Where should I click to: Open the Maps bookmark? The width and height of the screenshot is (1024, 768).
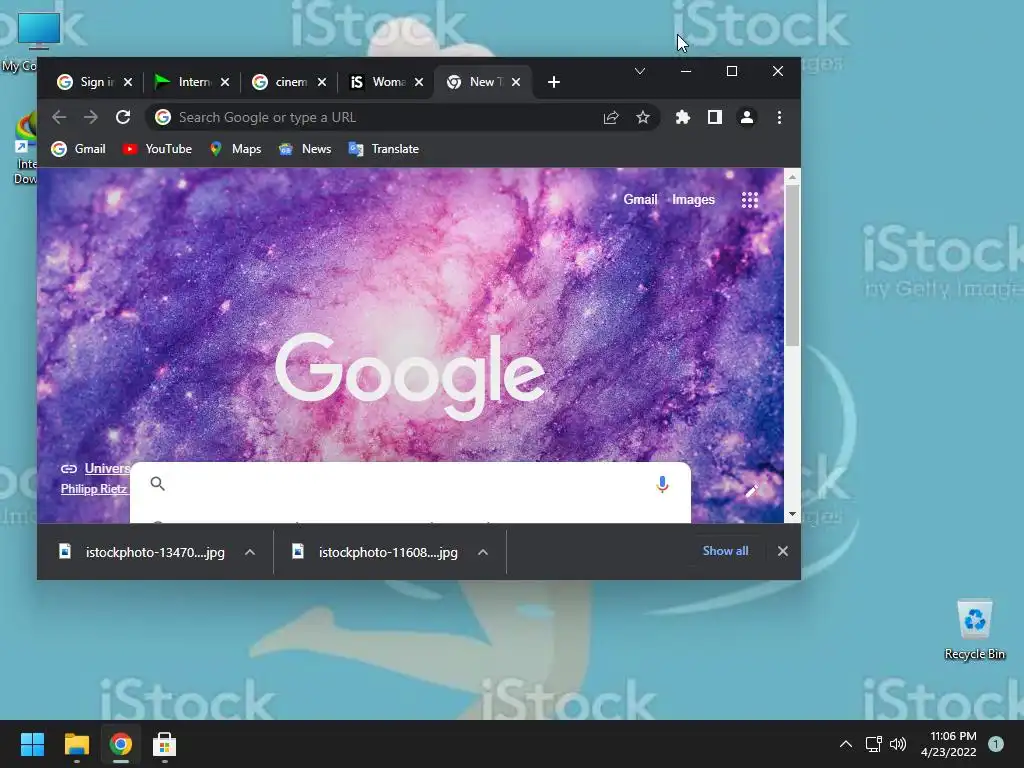coord(235,149)
